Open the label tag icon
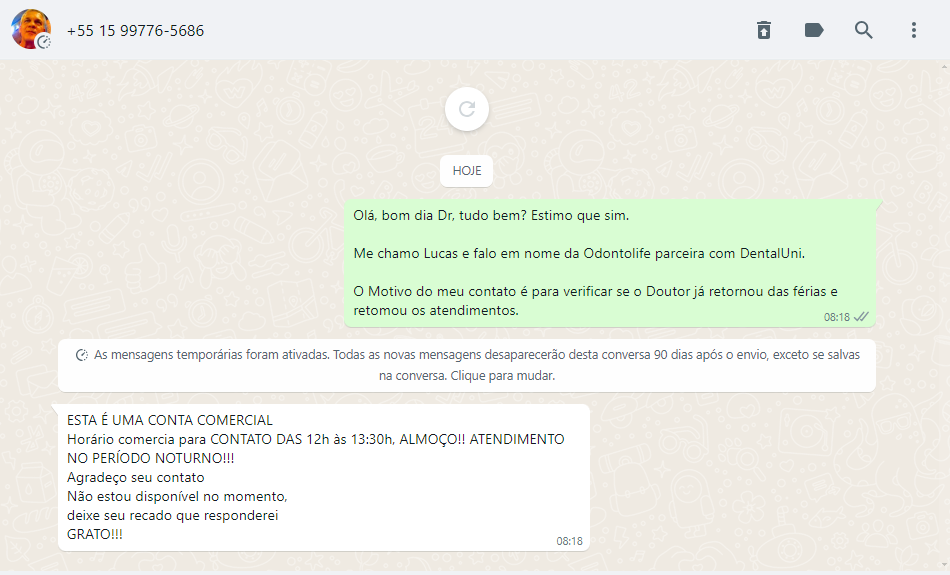This screenshot has height=575, width=950. click(x=814, y=30)
